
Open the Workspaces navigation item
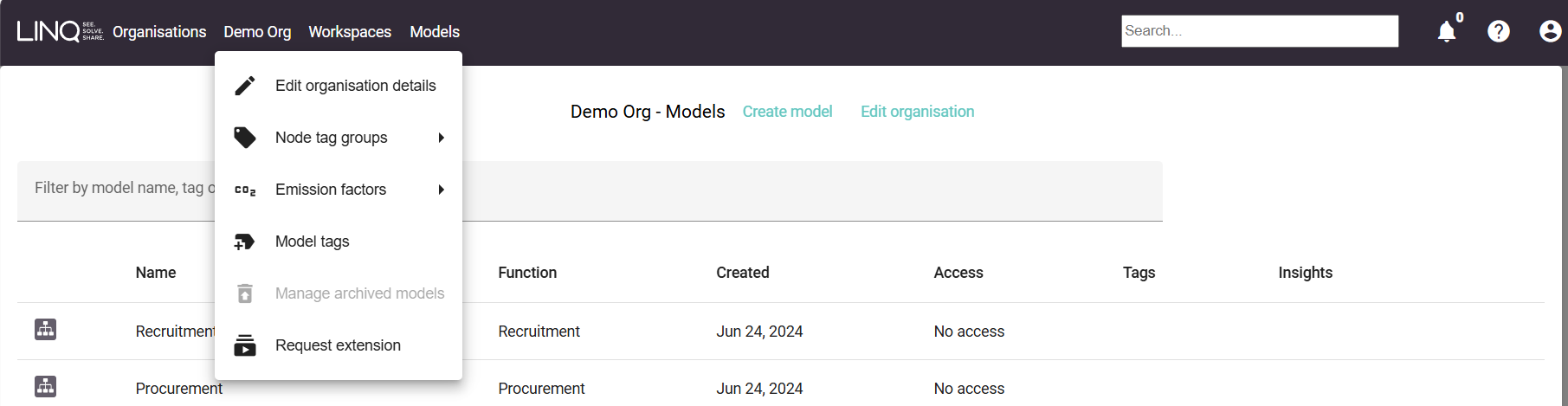(350, 32)
